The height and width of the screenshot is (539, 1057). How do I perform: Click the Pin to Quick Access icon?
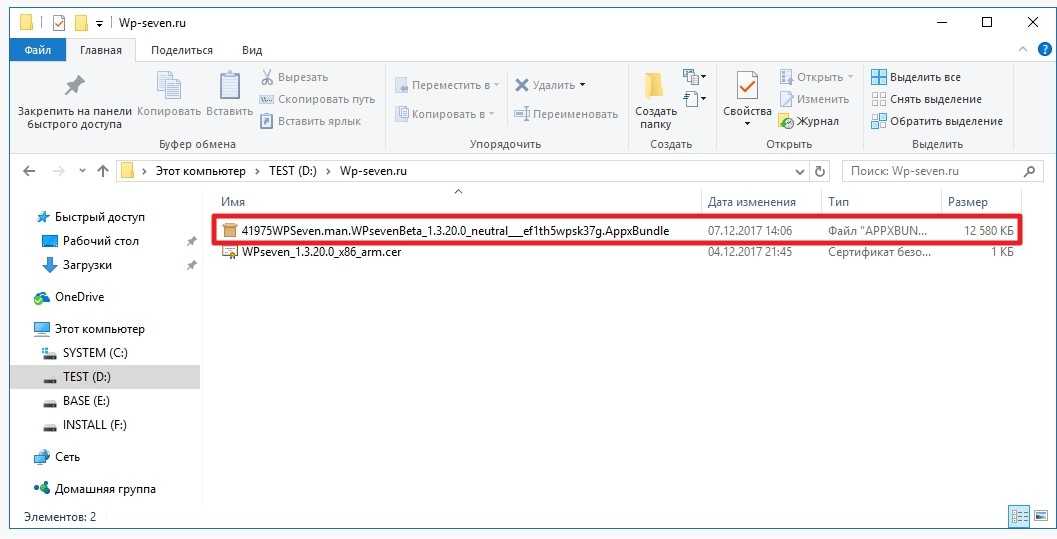coord(74,87)
